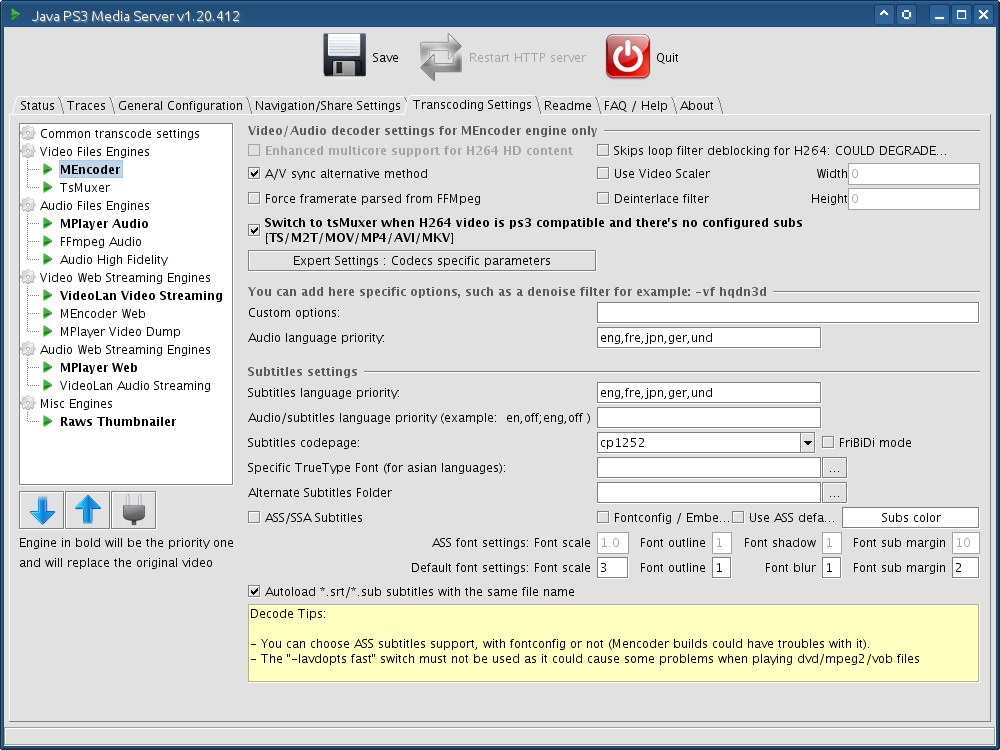Click the green arrow beside MEncoder Web
This screenshot has height=750, width=1000.
(48, 313)
